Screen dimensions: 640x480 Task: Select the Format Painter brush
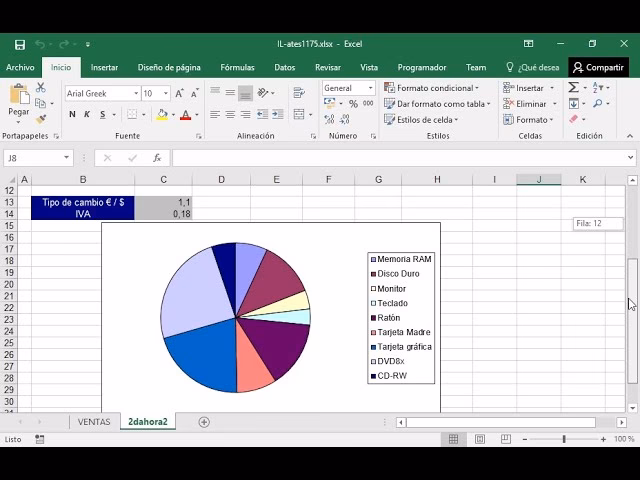[40, 119]
